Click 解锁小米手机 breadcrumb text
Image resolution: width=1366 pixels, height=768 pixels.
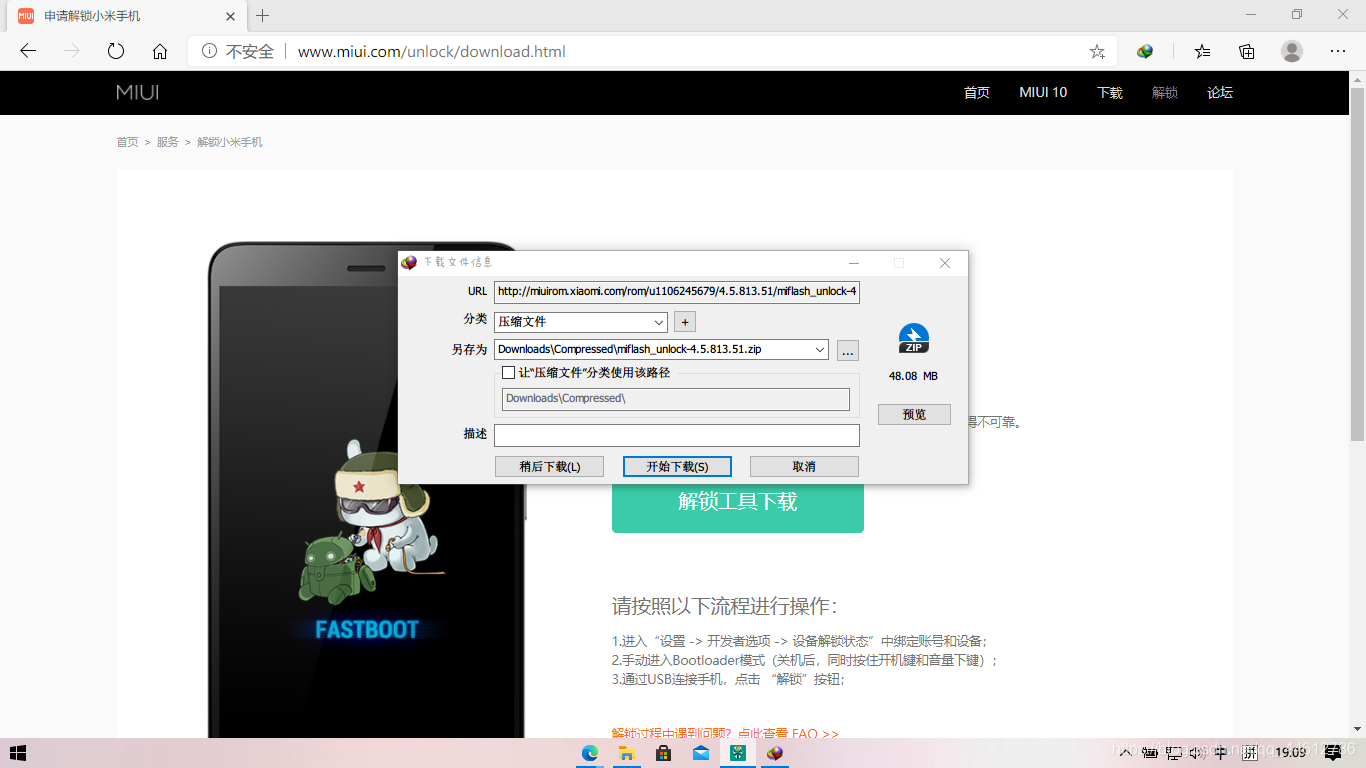tap(230, 142)
